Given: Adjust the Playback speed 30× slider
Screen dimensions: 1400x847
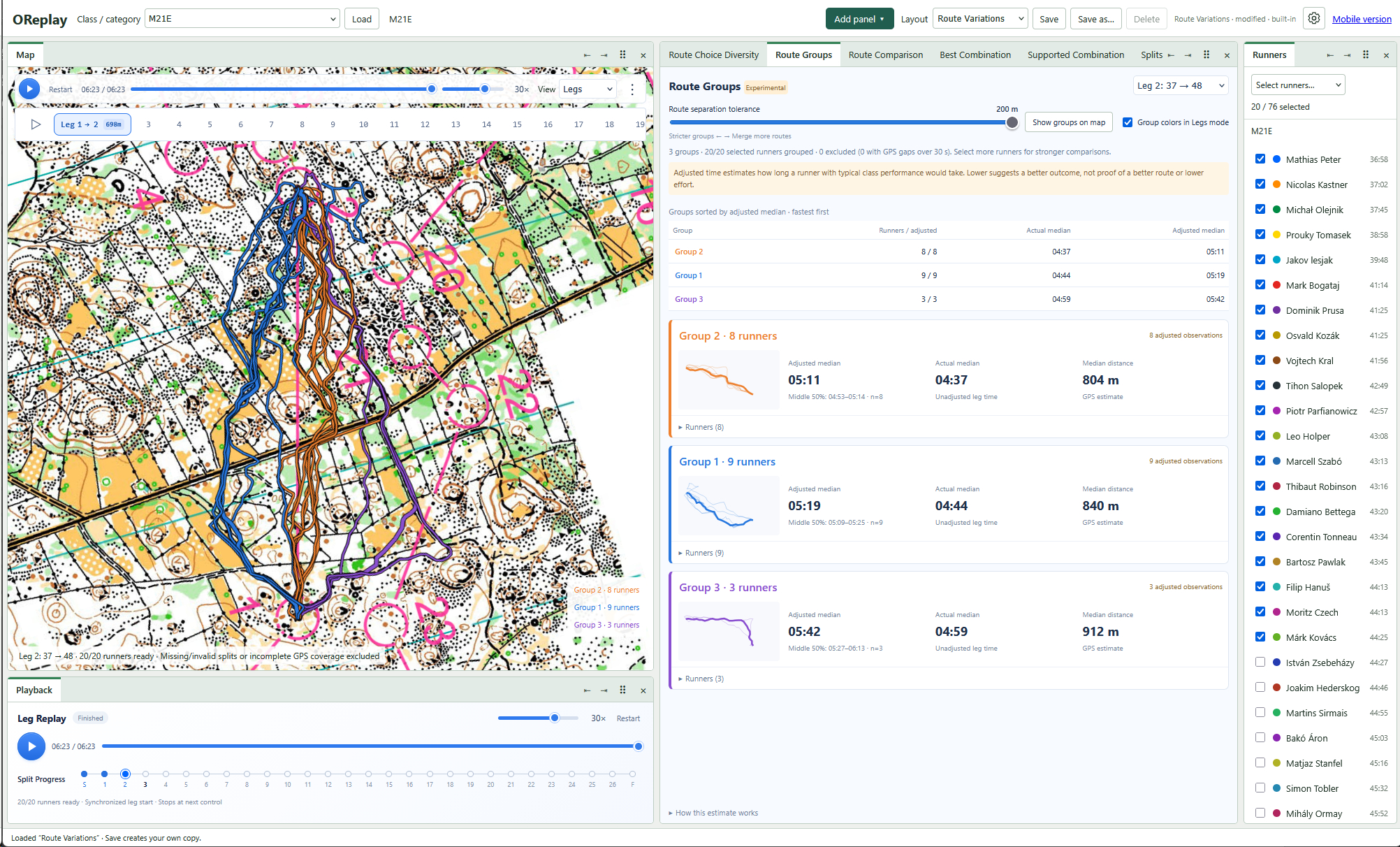Looking at the screenshot, I should coord(538,718).
